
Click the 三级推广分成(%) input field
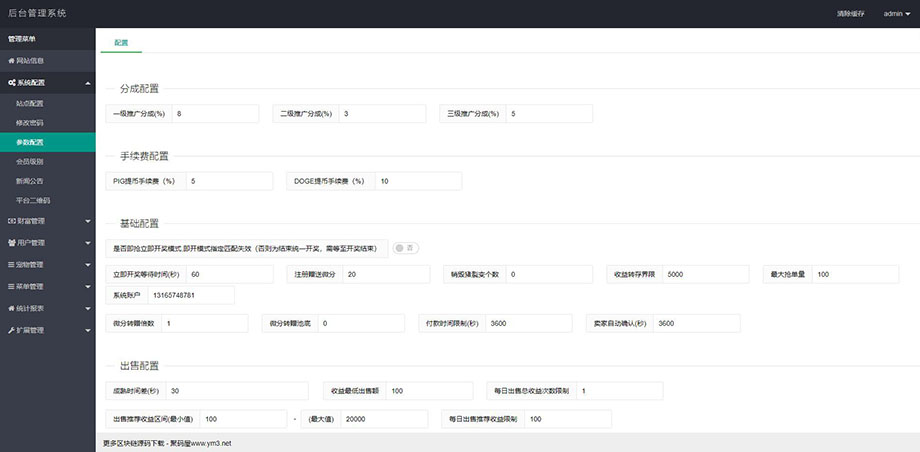point(549,114)
